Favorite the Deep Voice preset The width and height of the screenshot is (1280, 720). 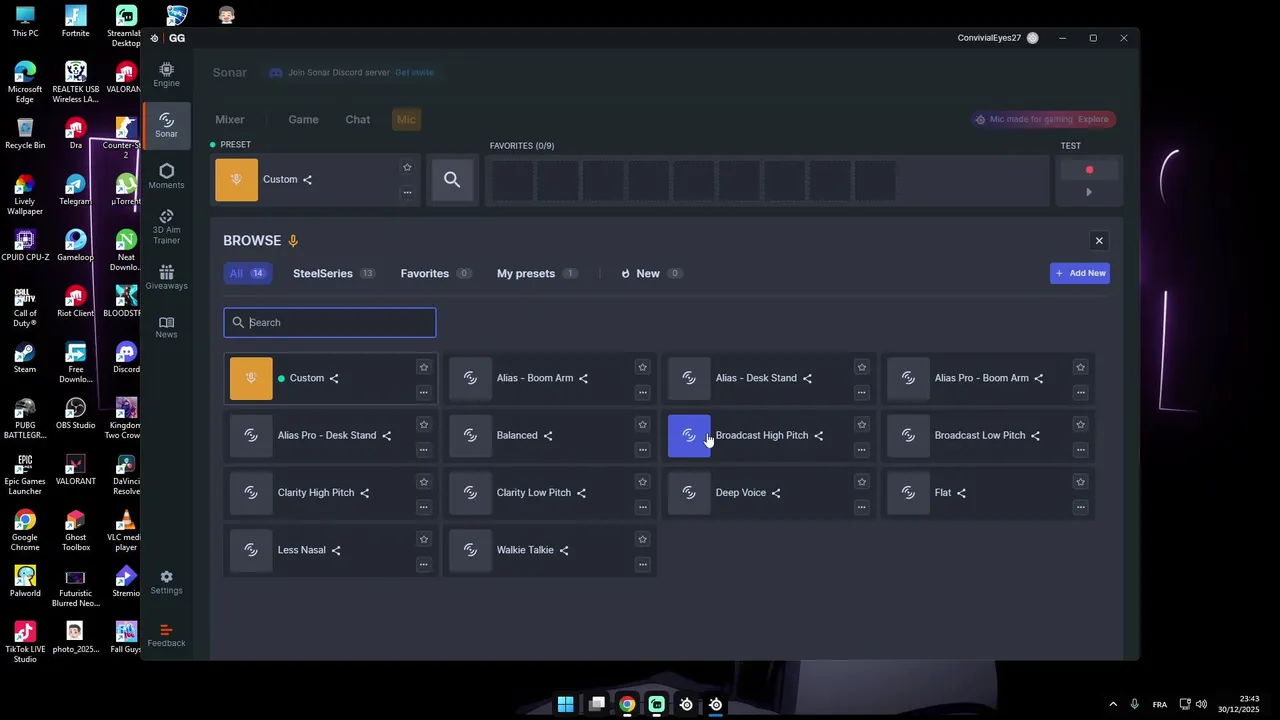pyautogui.click(x=861, y=481)
